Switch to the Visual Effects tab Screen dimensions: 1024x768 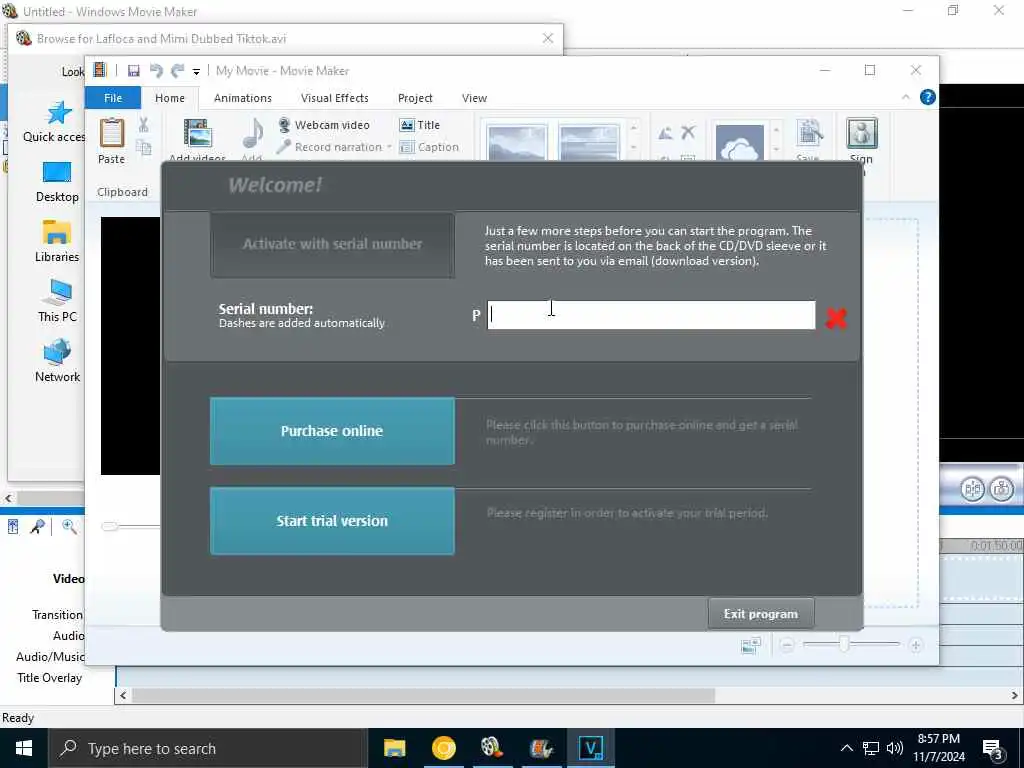point(334,98)
